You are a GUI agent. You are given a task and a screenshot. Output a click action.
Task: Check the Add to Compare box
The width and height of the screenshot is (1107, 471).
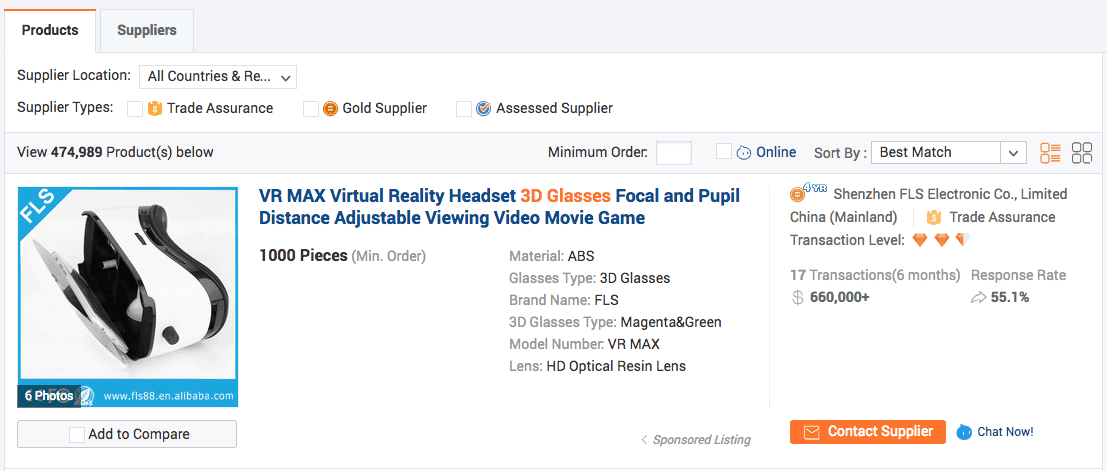tap(77, 434)
